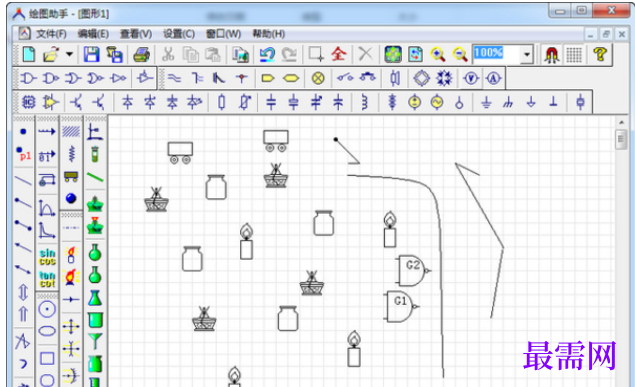Select the G2 gate on canvas
Image resolution: width=635 pixels, height=387 pixels.
click(413, 270)
